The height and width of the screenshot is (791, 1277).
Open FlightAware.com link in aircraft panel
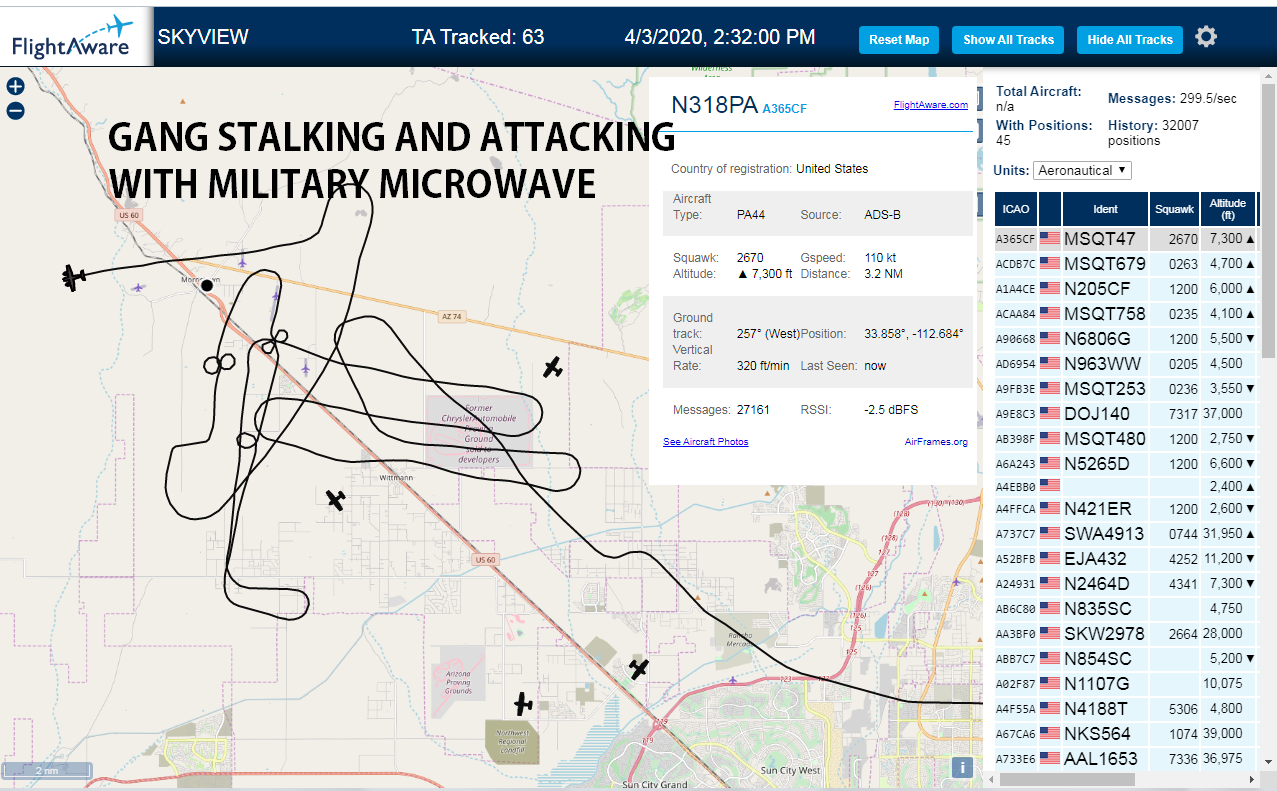click(x=930, y=105)
